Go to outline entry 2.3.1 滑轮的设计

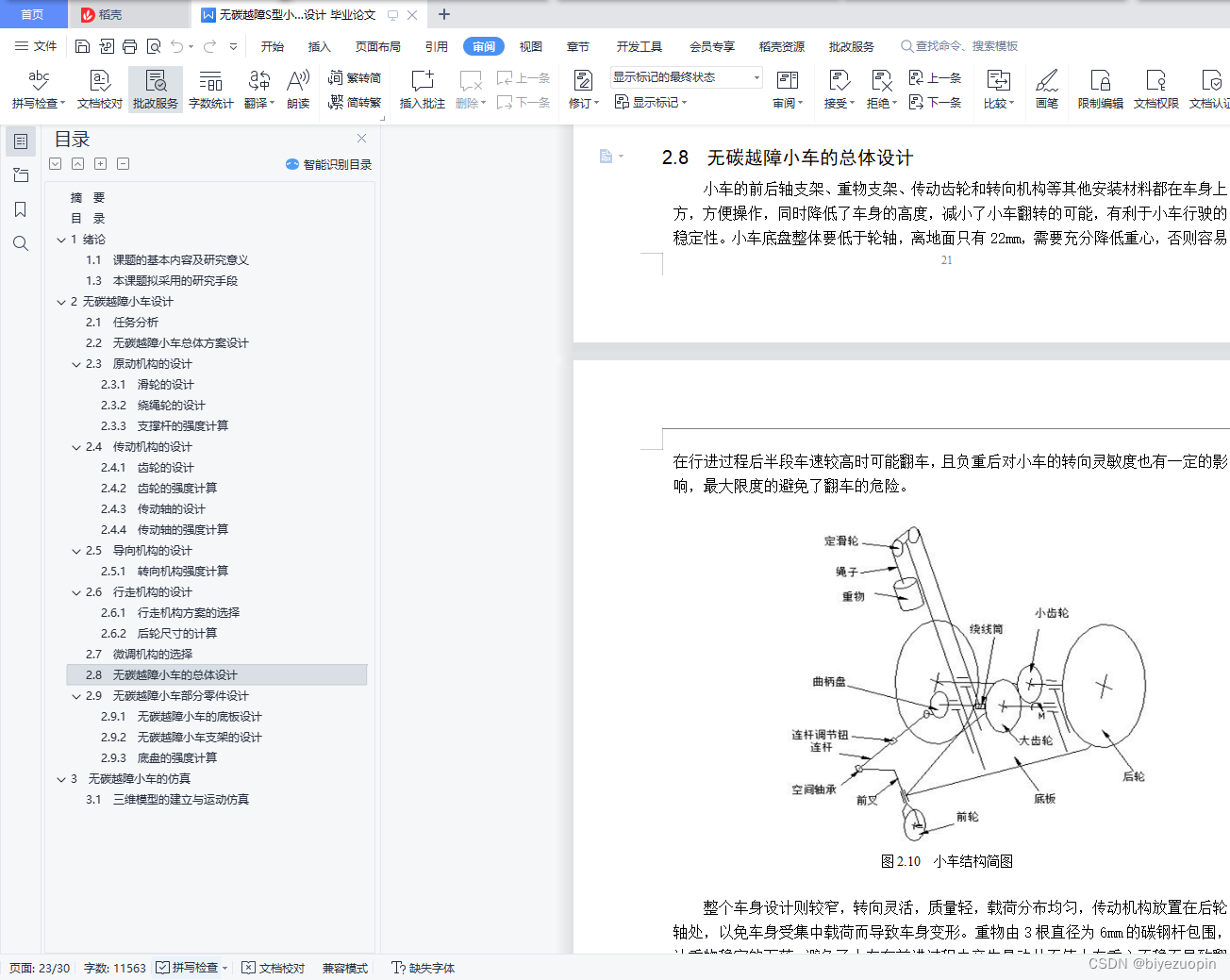tap(147, 385)
